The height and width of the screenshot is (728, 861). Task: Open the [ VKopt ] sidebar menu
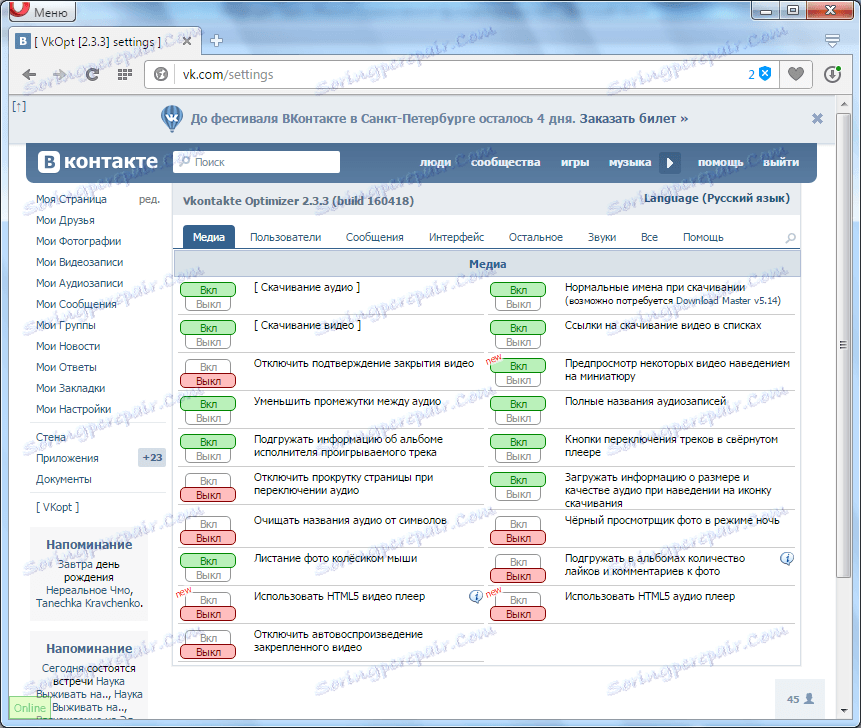tap(58, 507)
